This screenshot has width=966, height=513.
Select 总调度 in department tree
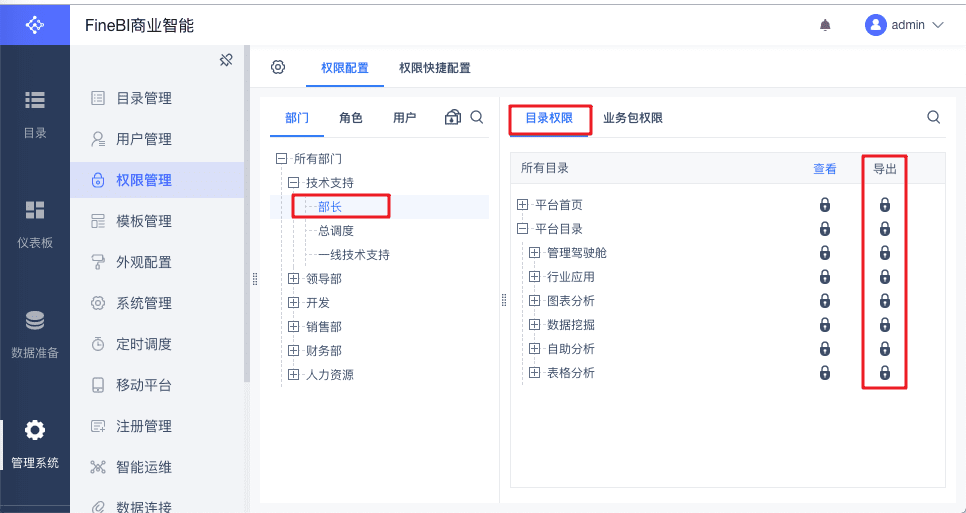tap(336, 231)
